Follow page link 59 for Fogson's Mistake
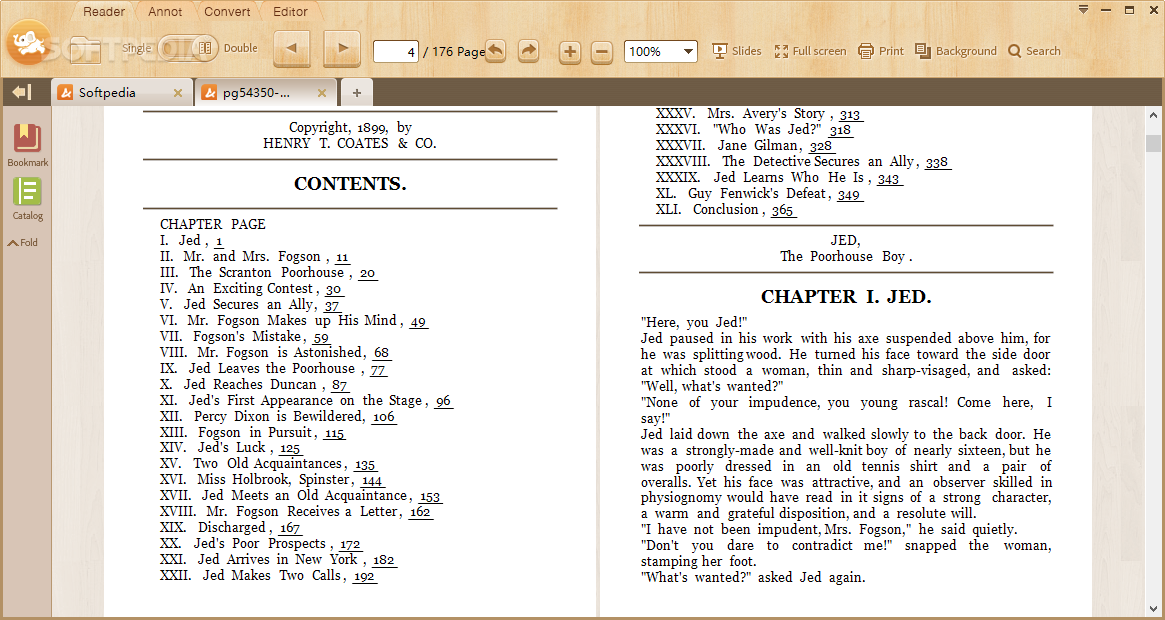 [x=321, y=338]
